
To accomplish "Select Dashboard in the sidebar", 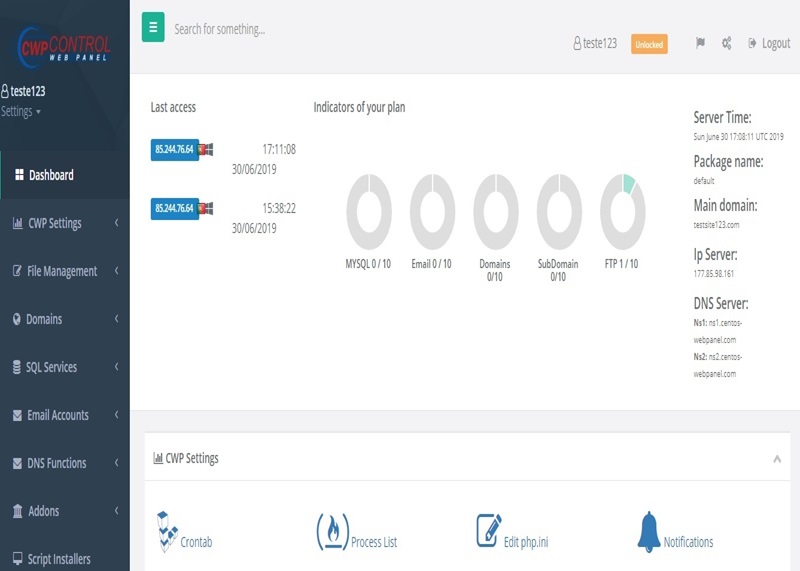I will tap(65, 175).
